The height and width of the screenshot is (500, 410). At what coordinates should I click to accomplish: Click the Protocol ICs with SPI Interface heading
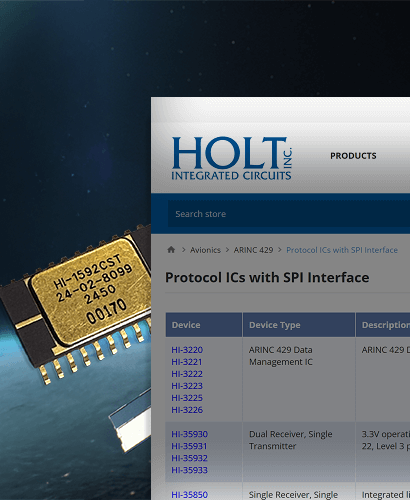tap(267, 277)
